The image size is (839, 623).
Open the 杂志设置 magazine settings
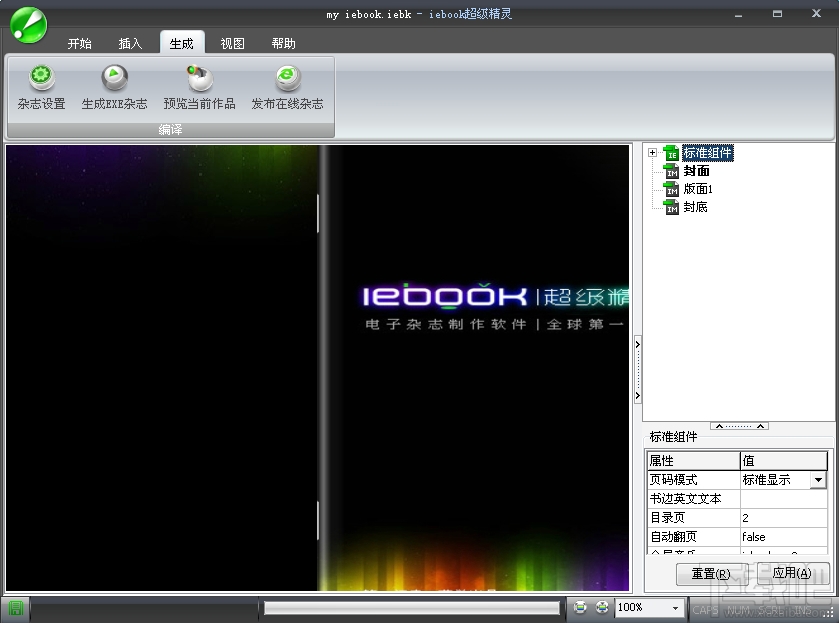(41, 88)
